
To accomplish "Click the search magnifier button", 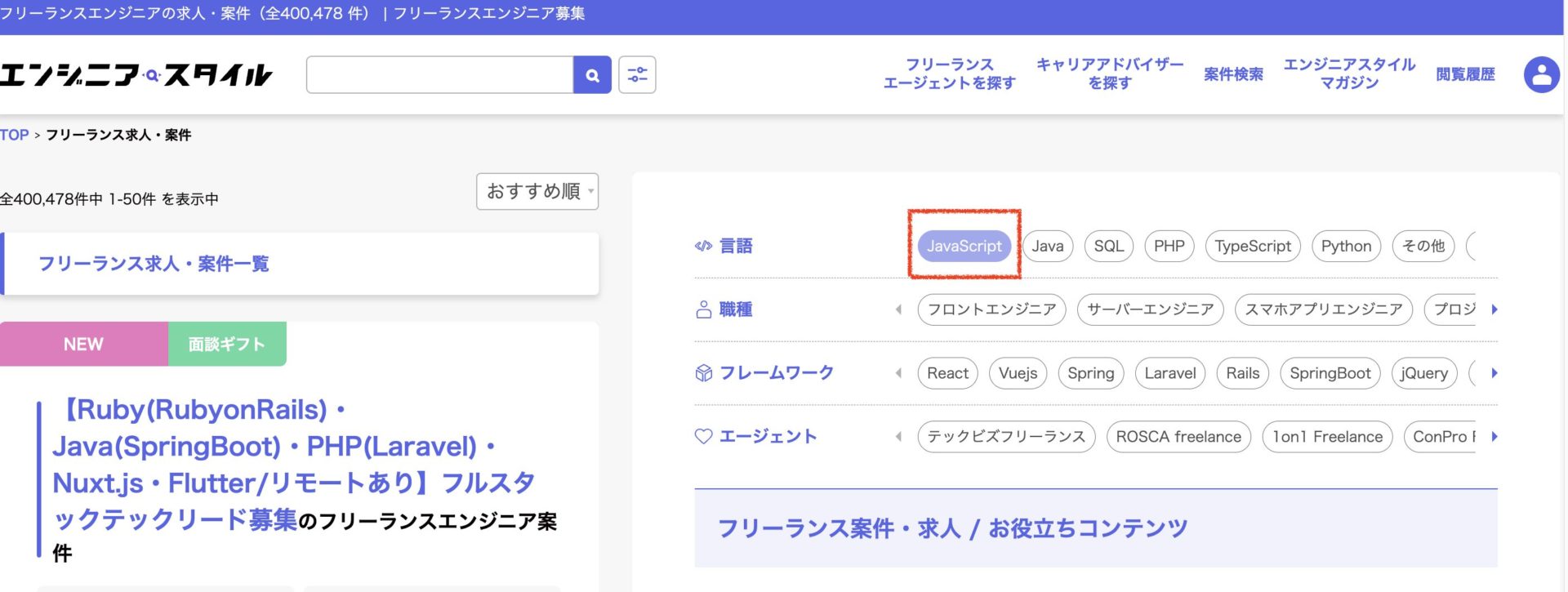I will pyautogui.click(x=592, y=75).
